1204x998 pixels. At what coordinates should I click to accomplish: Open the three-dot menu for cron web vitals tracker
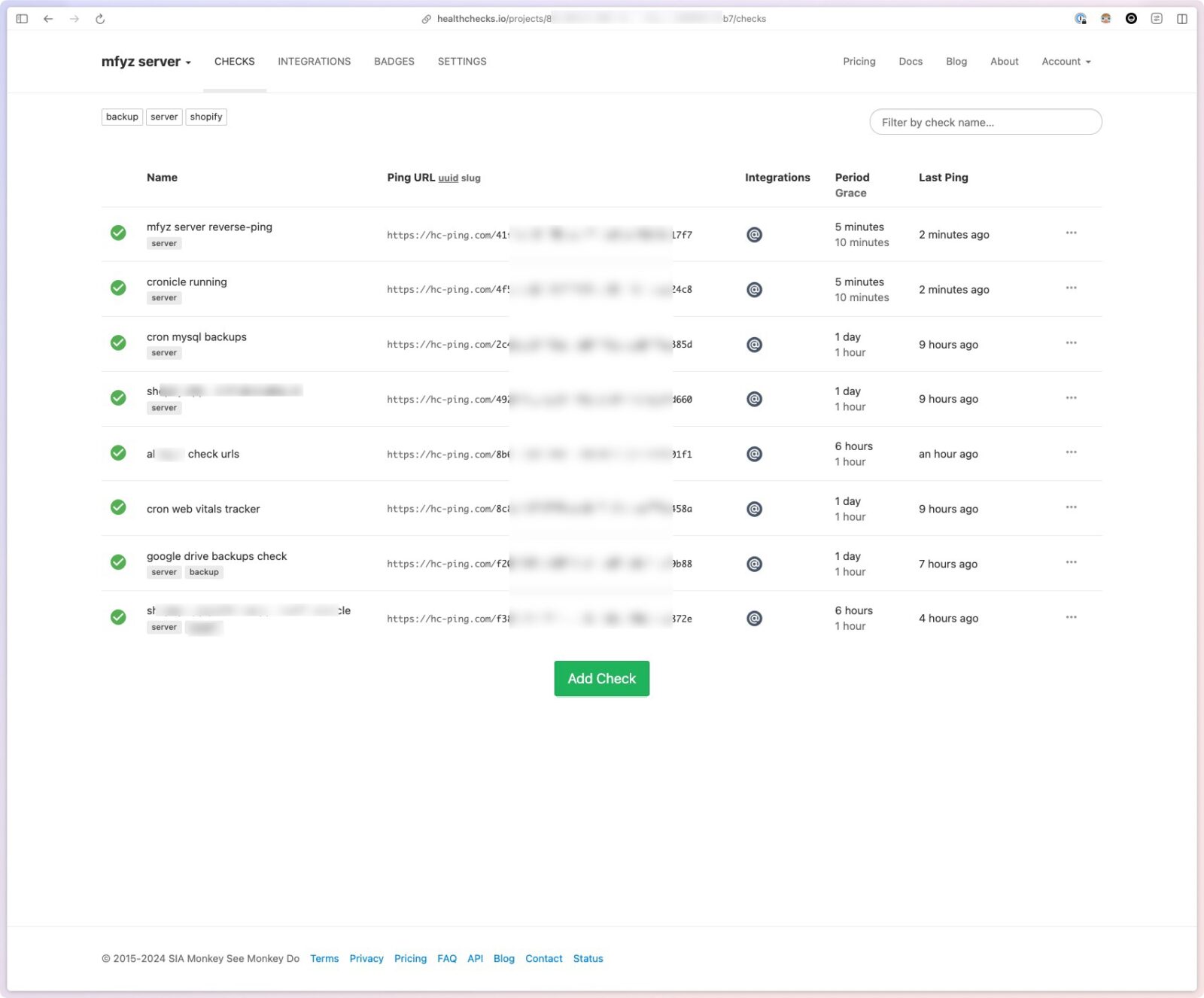[1071, 507]
